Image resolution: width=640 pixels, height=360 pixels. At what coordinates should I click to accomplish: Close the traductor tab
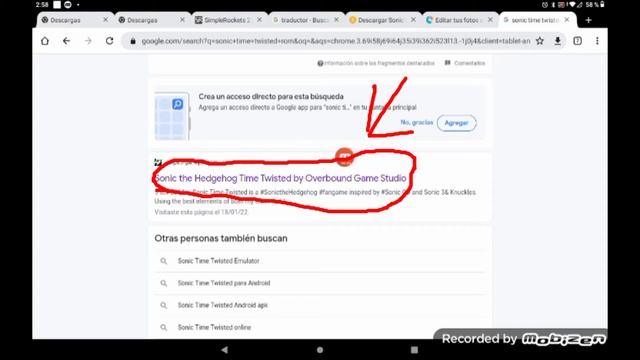[336, 20]
